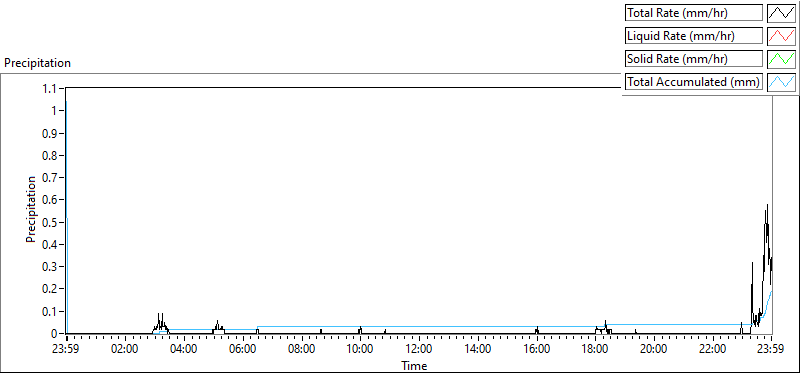Select the Total Rate (mm/hr) legend label
Image resolution: width=800 pixels, height=373 pixels.
click(693, 13)
